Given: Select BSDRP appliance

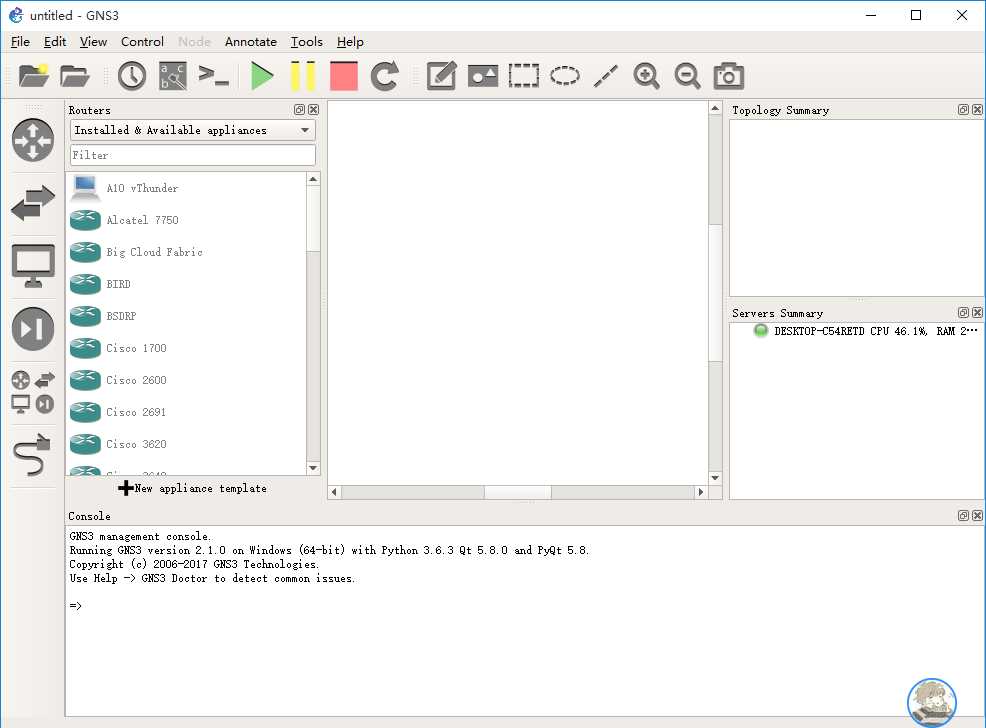Looking at the screenshot, I should coord(186,316).
